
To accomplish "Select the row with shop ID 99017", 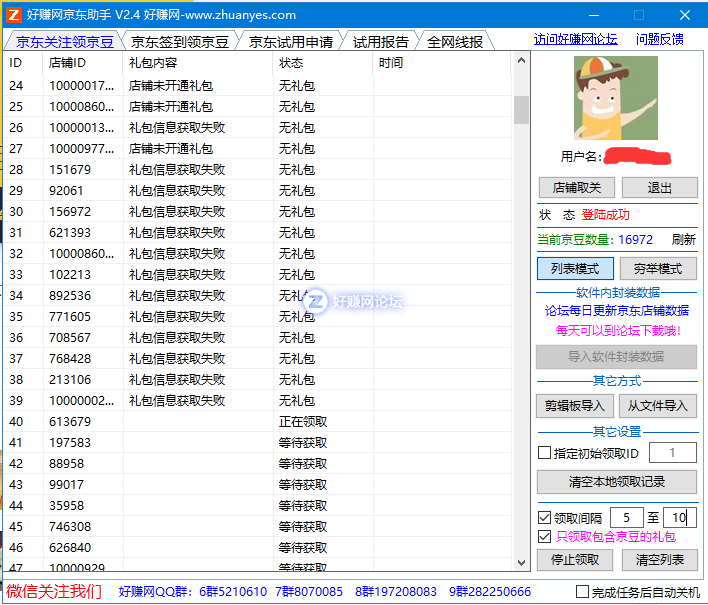I will pyautogui.click(x=258, y=484).
